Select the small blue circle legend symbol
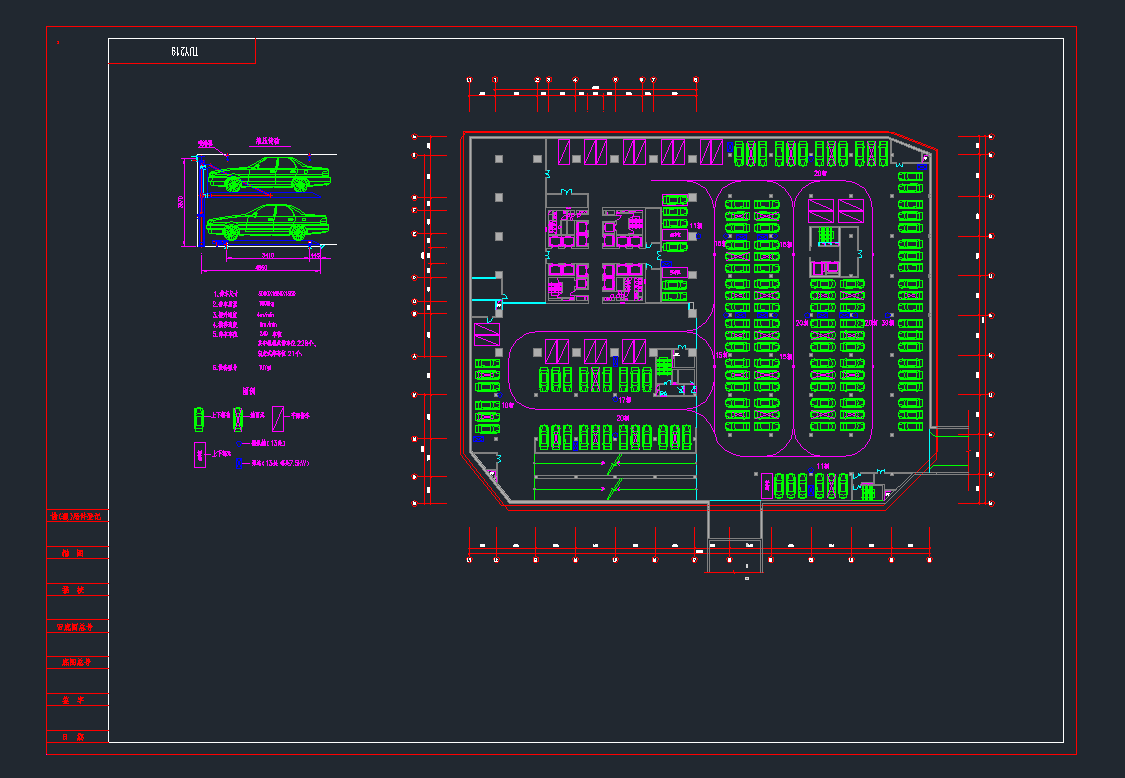1125x778 pixels. tap(238, 442)
